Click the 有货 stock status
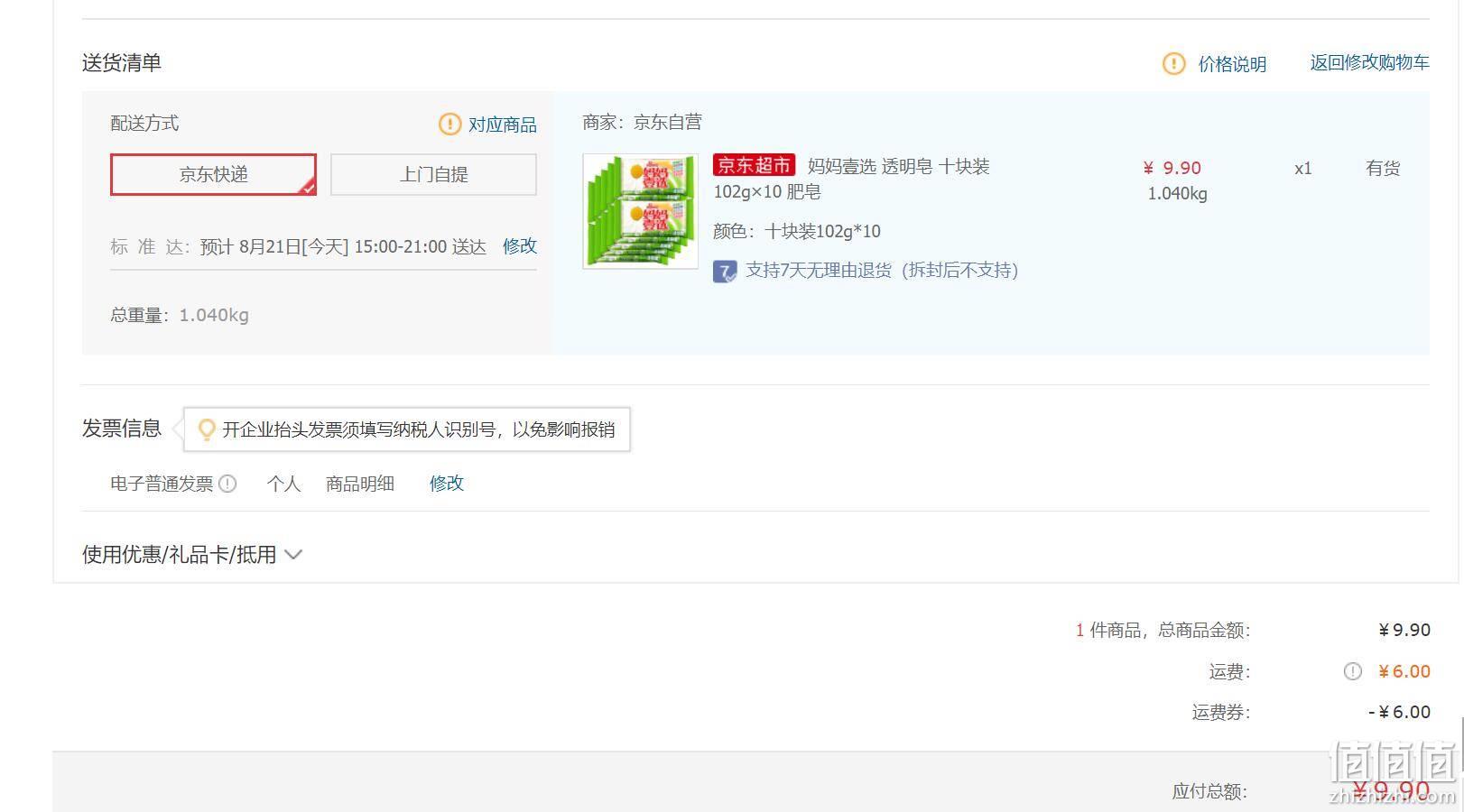Screen dimensions: 1464x812 pos(1383,168)
